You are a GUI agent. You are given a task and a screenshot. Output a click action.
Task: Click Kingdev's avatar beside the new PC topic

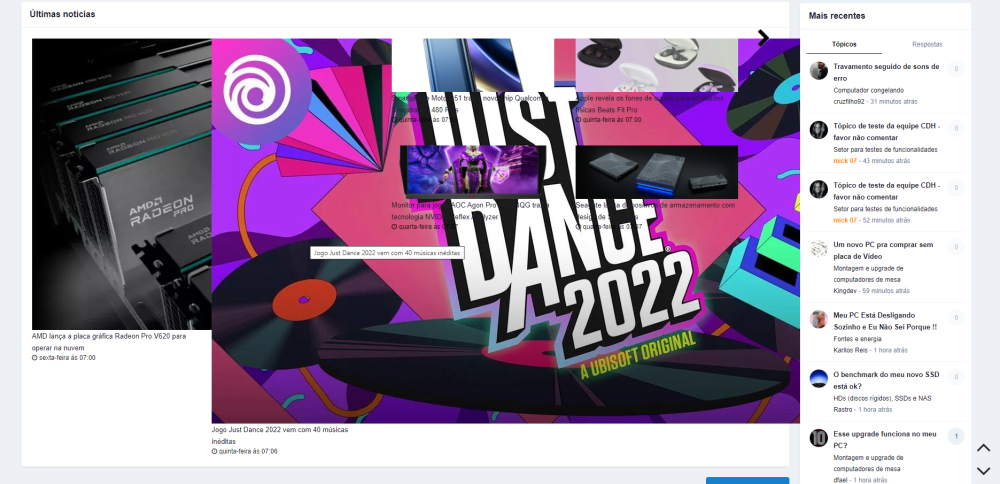tap(818, 248)
